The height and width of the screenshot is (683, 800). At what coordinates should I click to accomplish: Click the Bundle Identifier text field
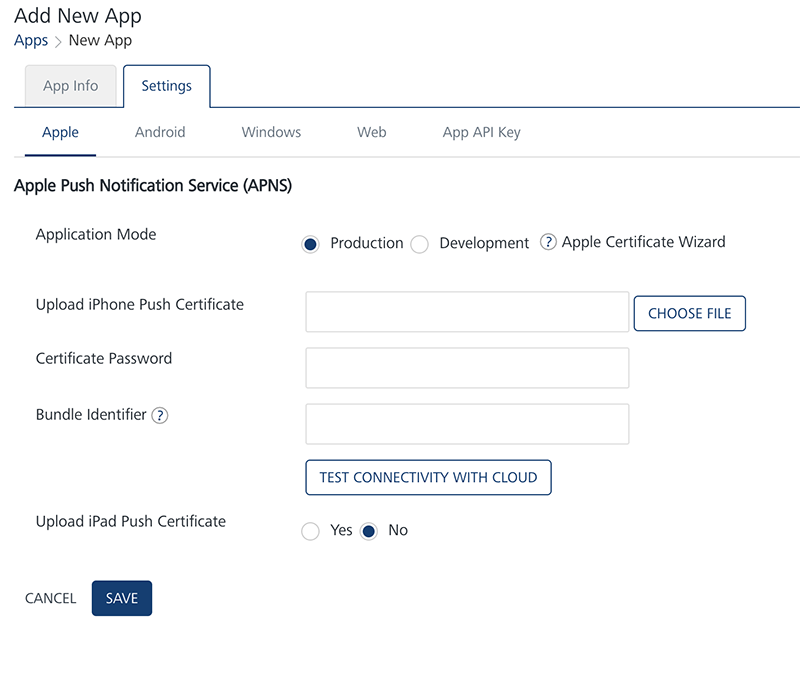coord(467,424)
